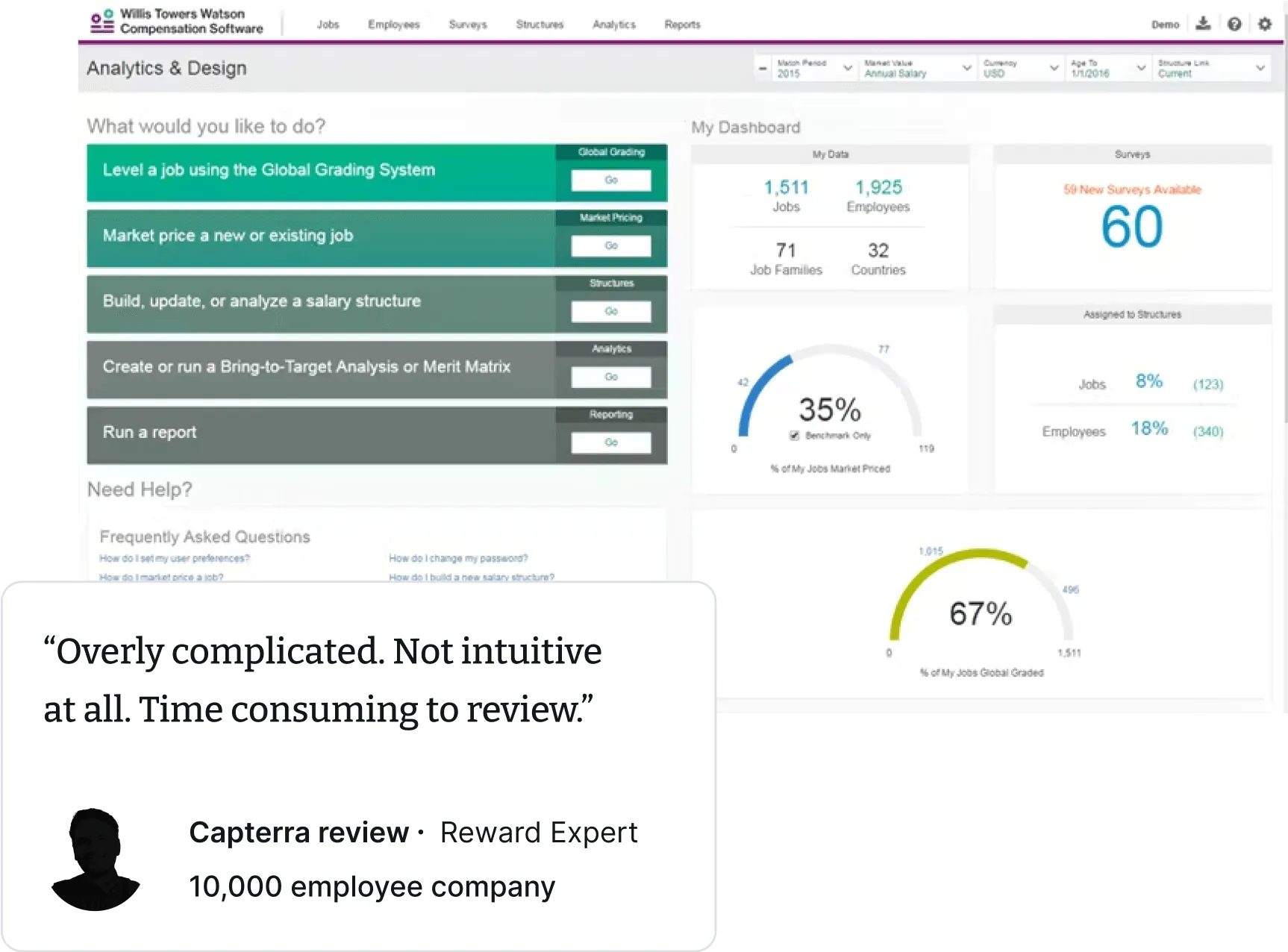This screenshot has height=952, width=1288.
Task: Open the Structure Link Current dropdown
Action: (x=1210, y=68)
